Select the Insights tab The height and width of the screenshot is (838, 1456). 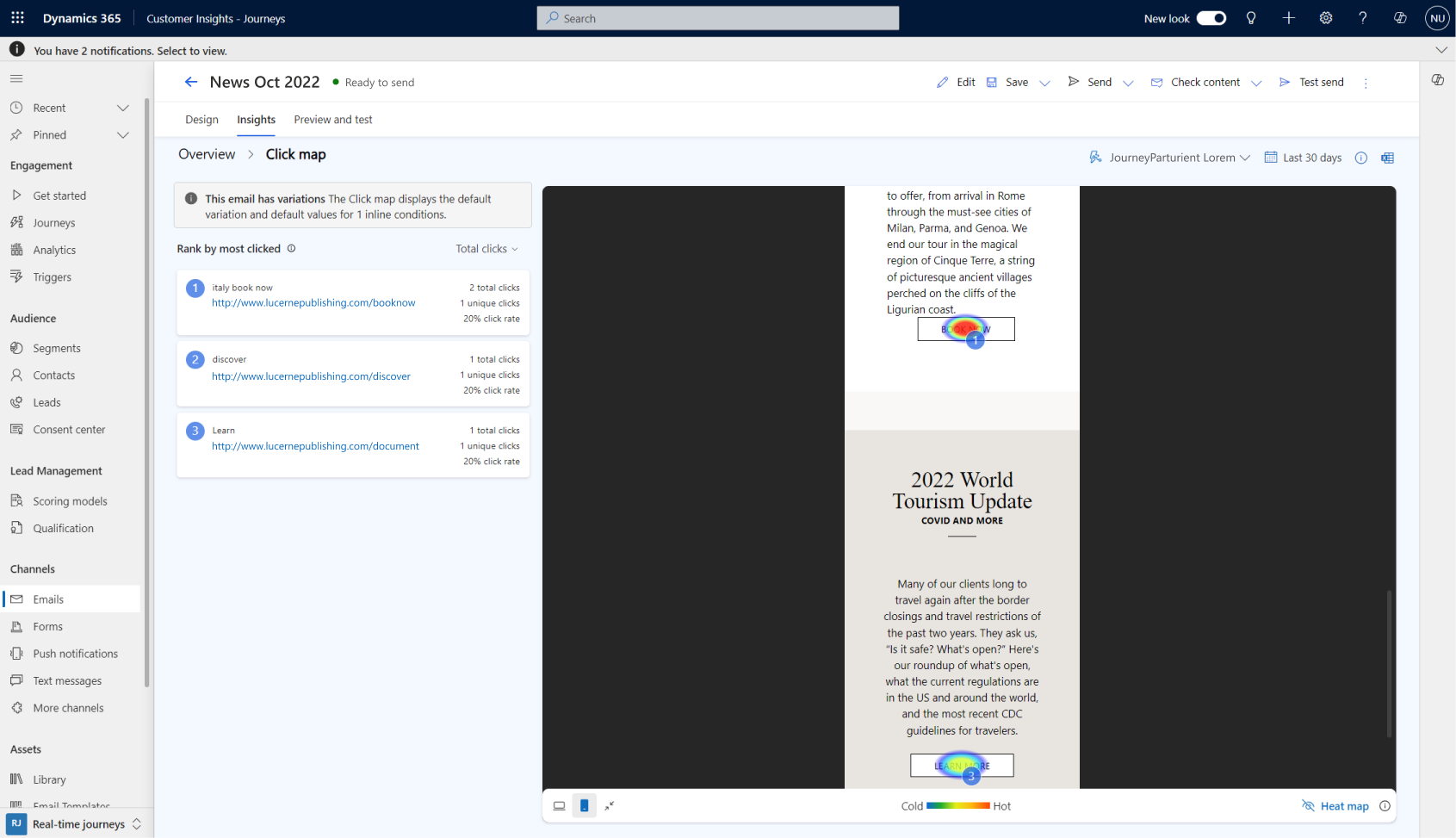pyautogui.click(x=257, y=120)
